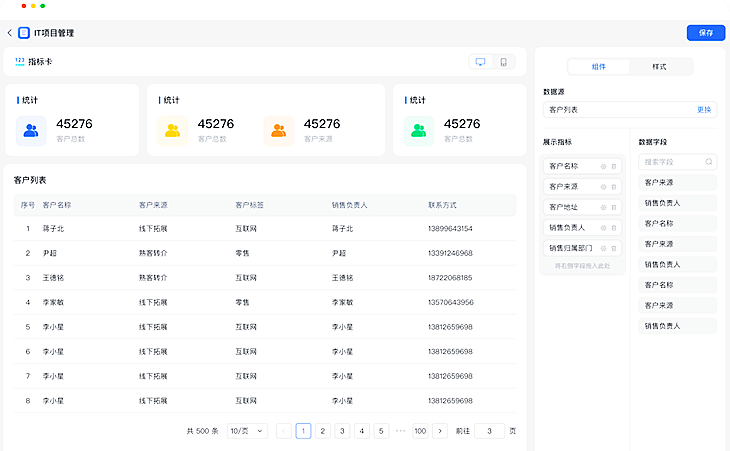Click 熟客转介 in row 2
Screen dimensions: 730x451
click(153, 253)
